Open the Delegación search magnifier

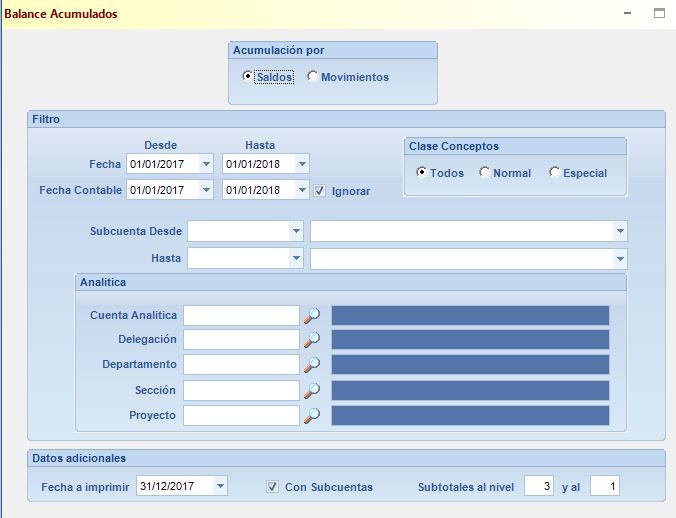click(x=312, y=340)
